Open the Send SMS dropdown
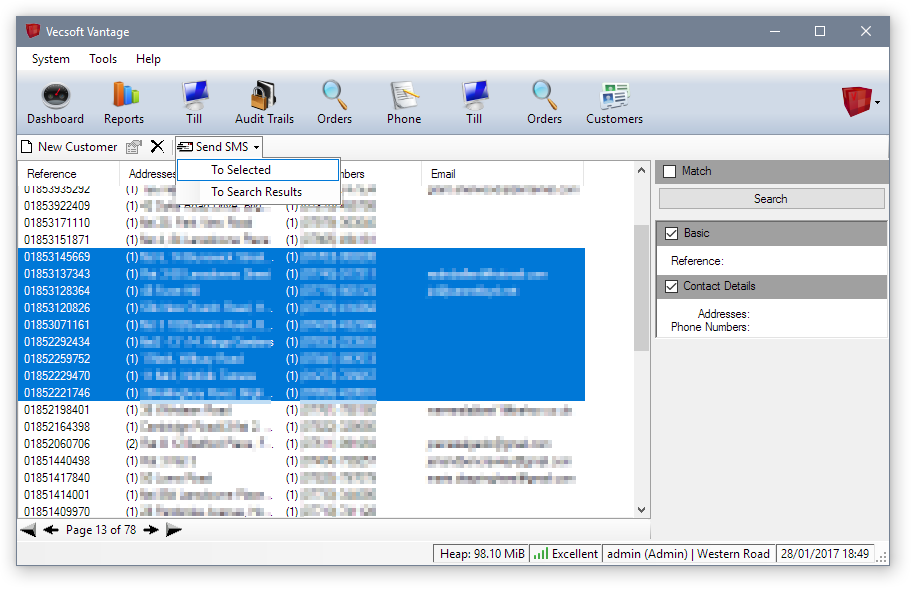The width and height of the screenshot is (914, 591). [x=220, y=147]
